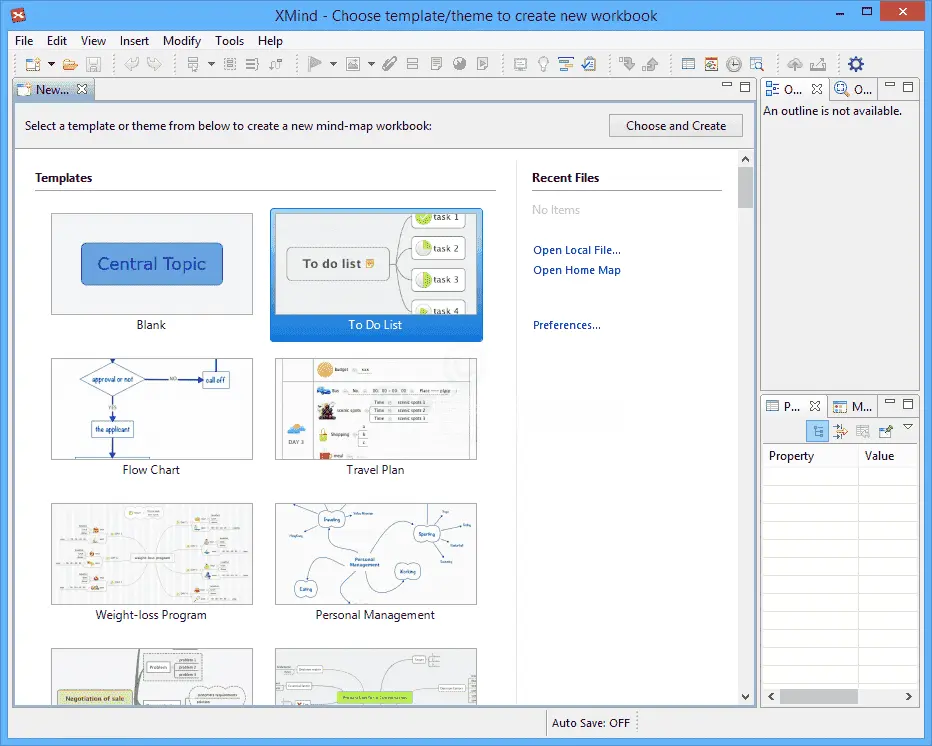This screenshot has width=932, height=746.
Task: Click the Redo arrow icon
Action: click(x=154, y=64)
